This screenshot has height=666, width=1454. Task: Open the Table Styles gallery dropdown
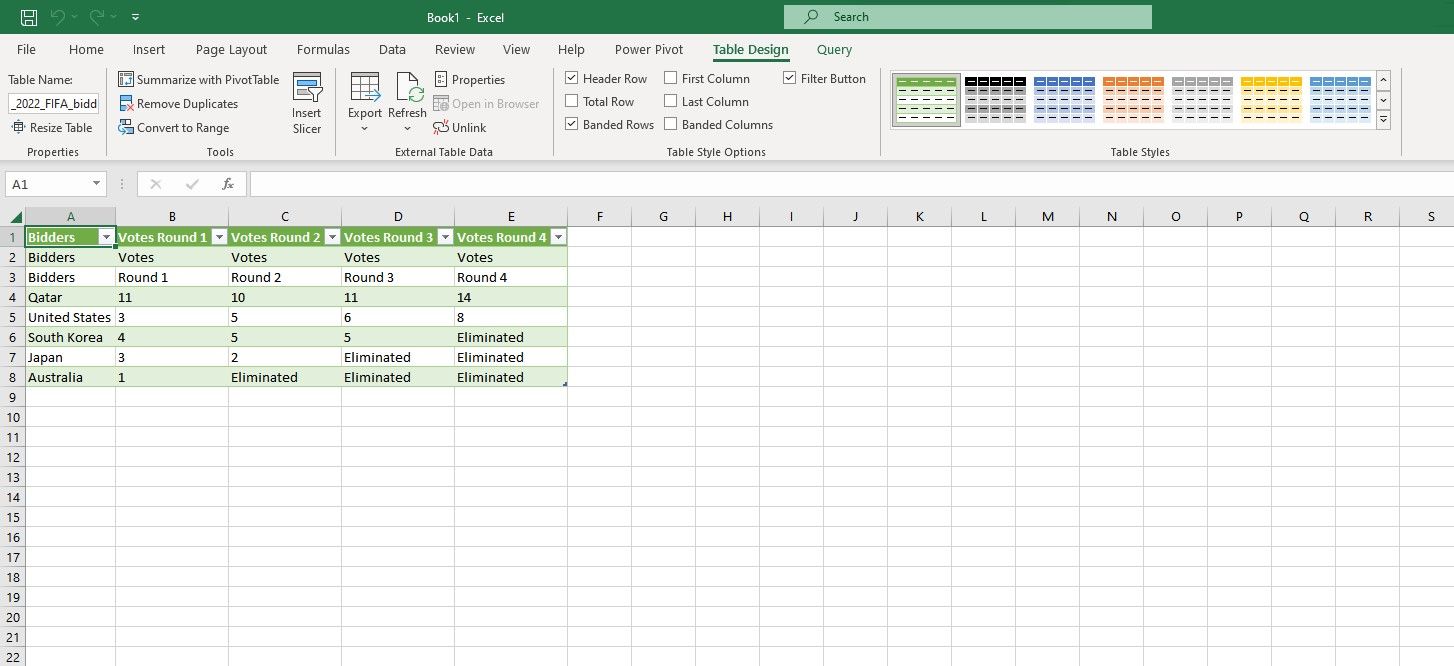[1383, 120]
